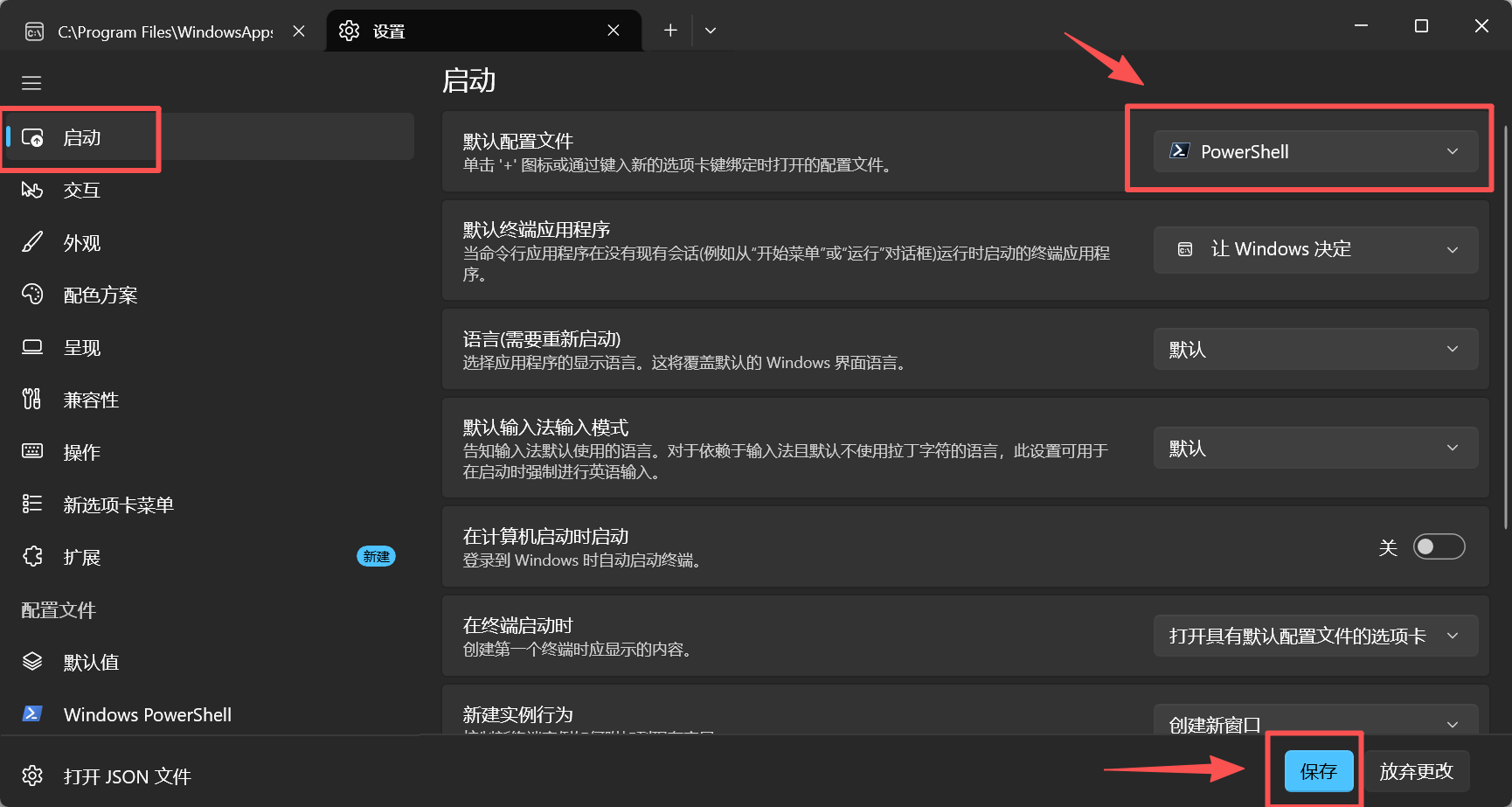This screenshot has height=807, width=1512.
Task: Open the 语言 language dropdown
Action: tap(1315, 349)
